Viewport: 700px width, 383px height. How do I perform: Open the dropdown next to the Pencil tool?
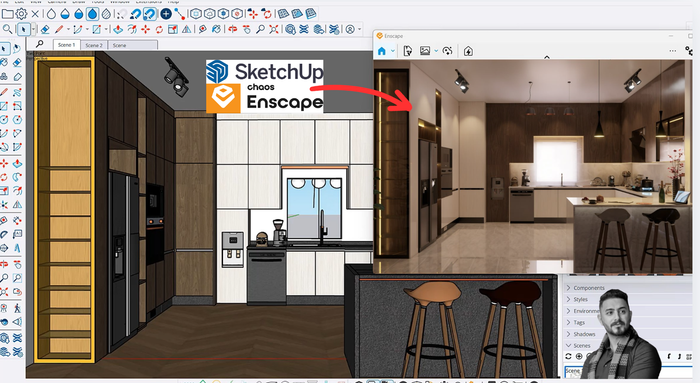tap(68, 30)
